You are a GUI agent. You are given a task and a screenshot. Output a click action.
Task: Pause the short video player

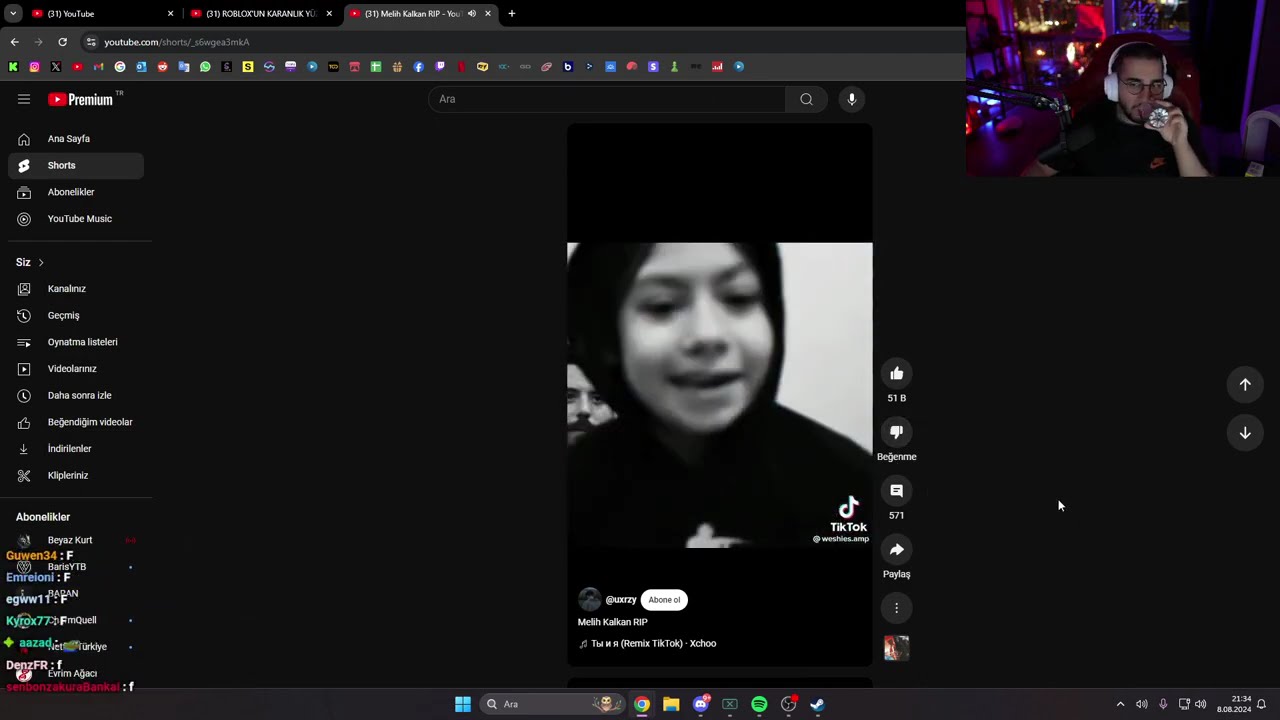[719, 395]
